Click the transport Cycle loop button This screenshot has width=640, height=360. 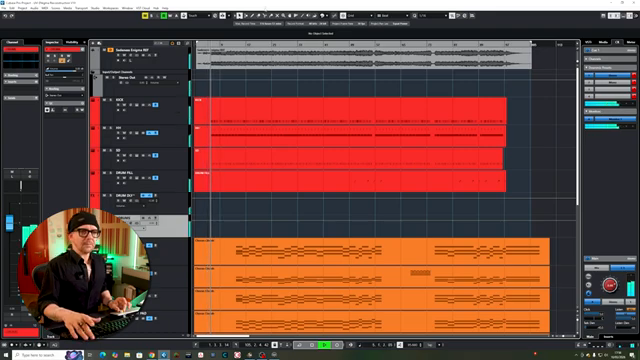pos(299,345)
